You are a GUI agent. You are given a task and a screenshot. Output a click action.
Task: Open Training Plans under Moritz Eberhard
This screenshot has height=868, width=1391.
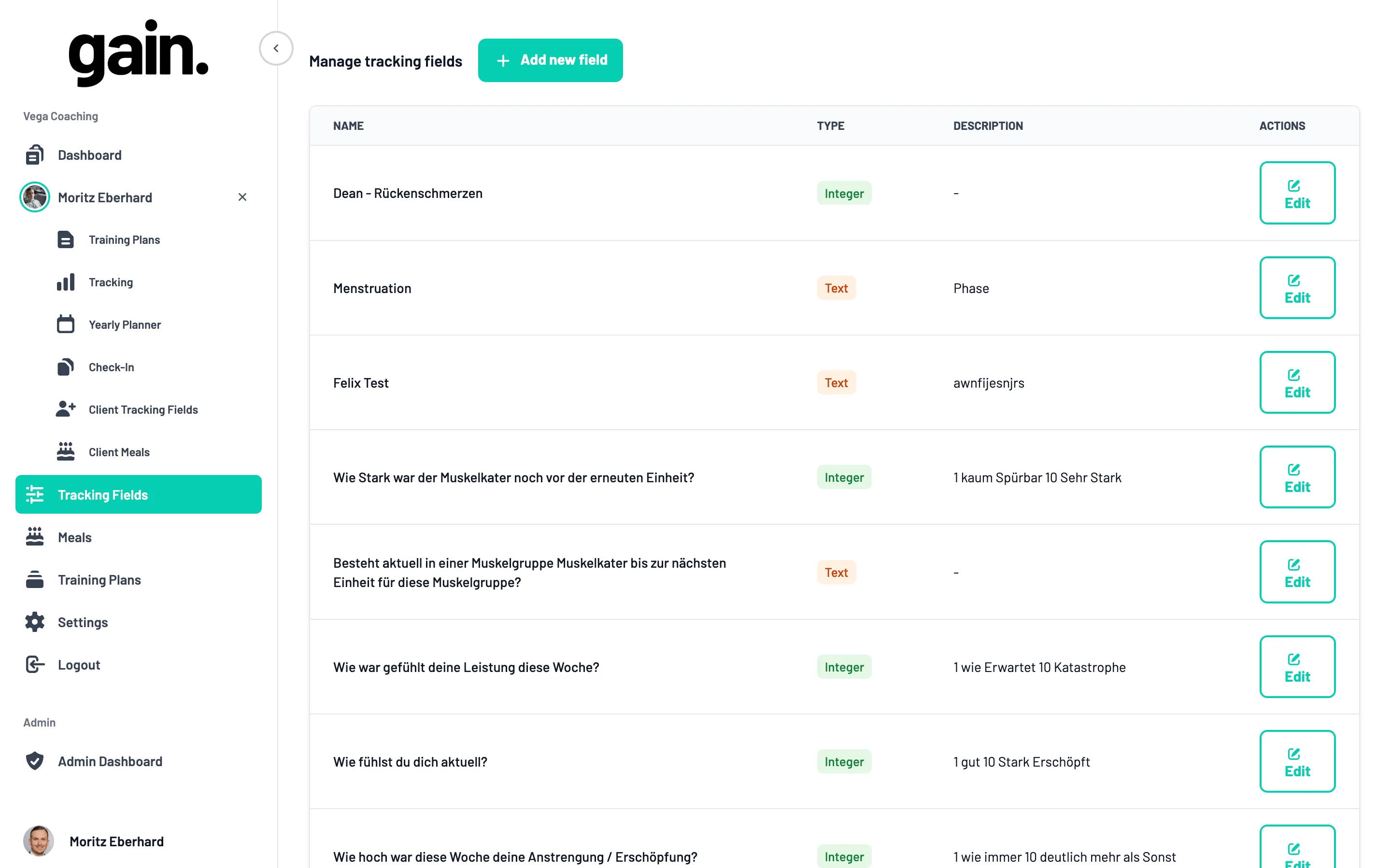tap(124, 240)
